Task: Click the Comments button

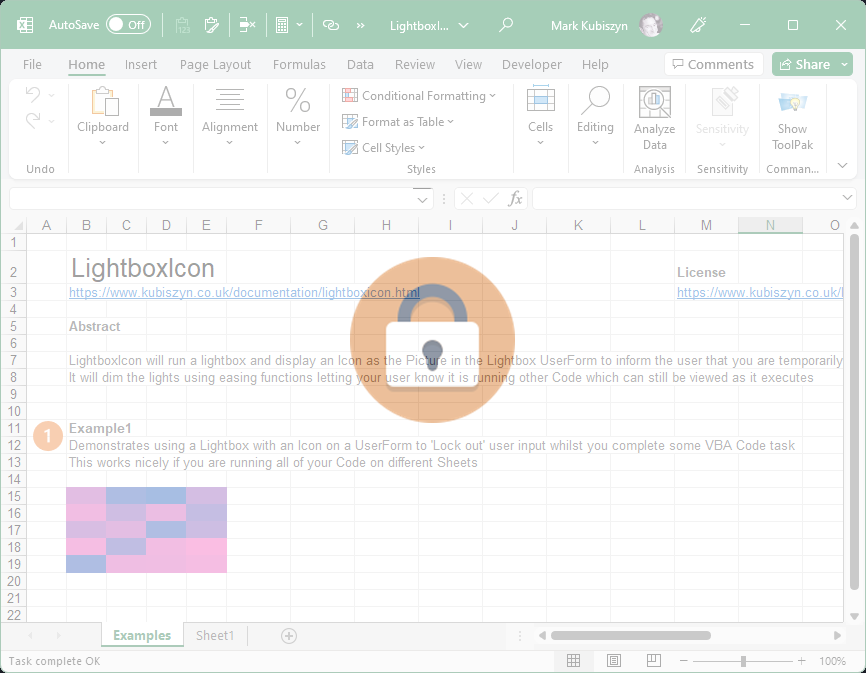Action: [x=713, y=64]
